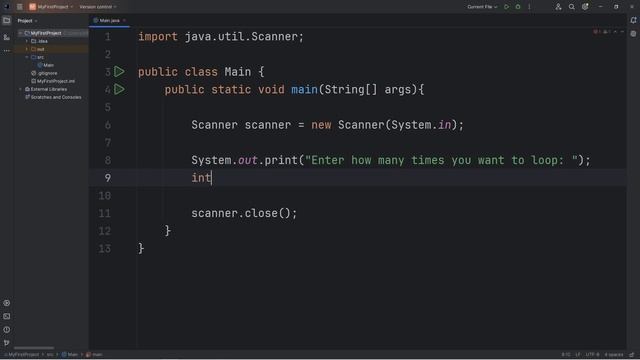Viewport: 640px width, 360px height.
Task: Click the cursor line:column position indicator
Action: (x=566, y=355)
